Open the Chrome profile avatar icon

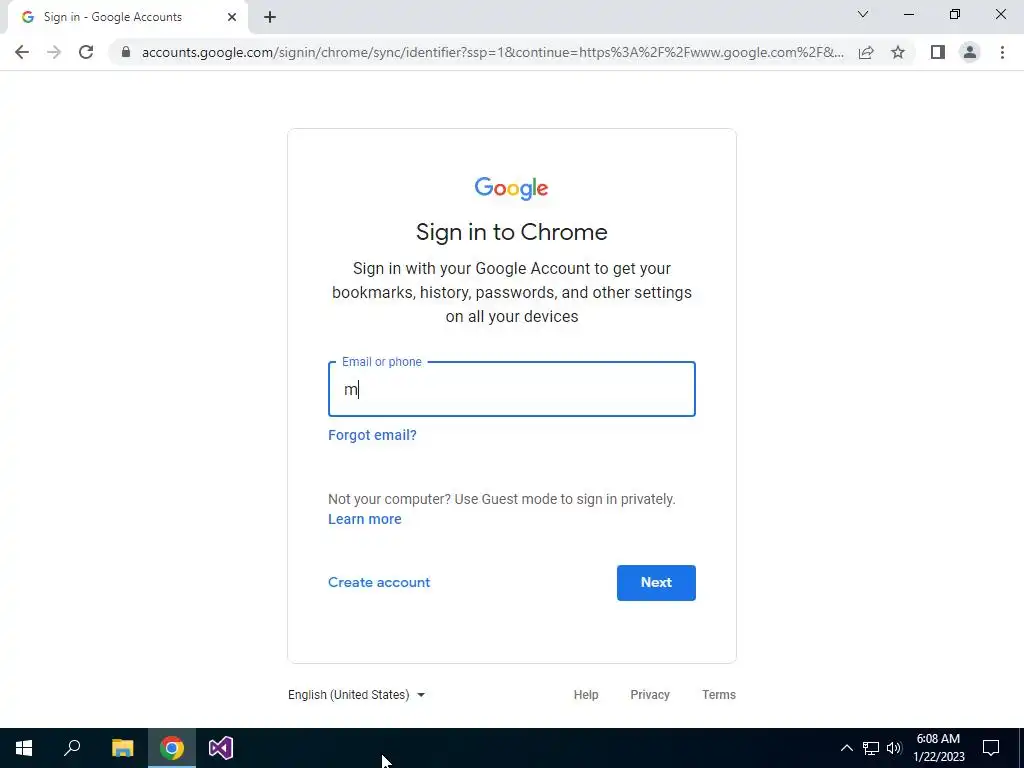pyautogui.click(x=970, y=52)
